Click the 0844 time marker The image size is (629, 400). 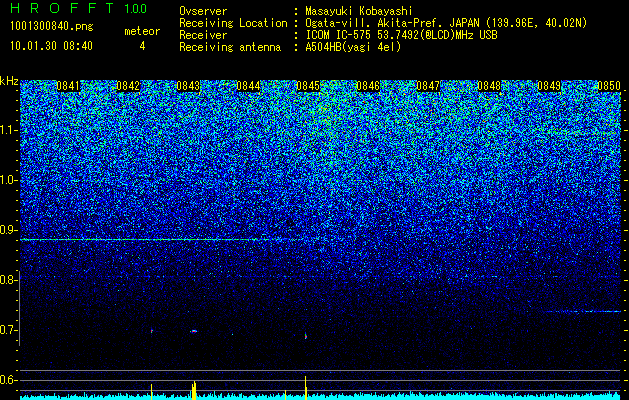pos(248,86)
